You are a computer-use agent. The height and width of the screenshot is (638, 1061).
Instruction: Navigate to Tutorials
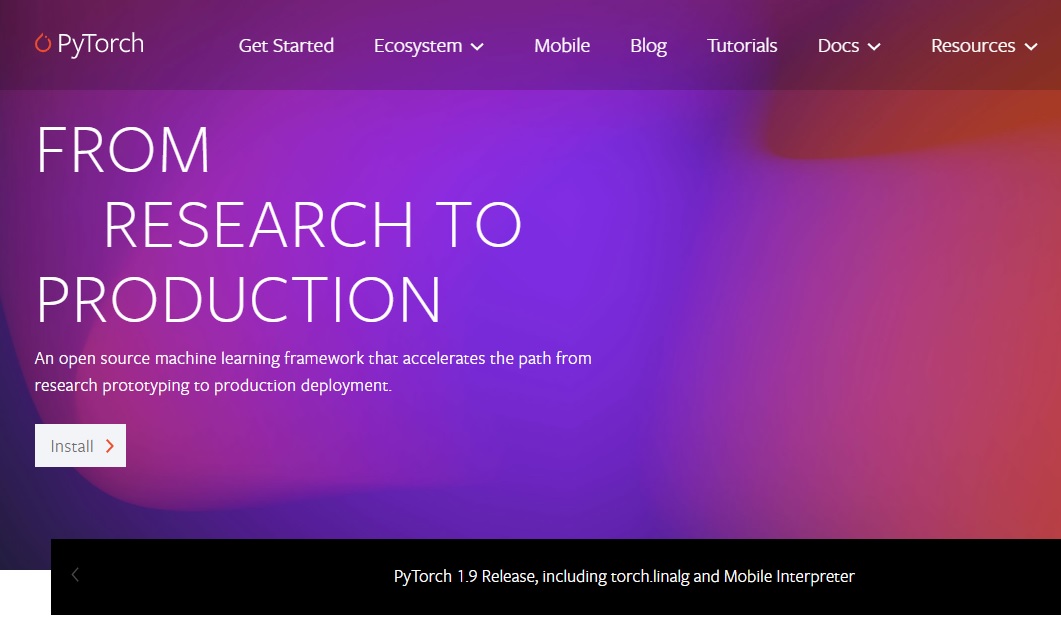click(742, 45)
